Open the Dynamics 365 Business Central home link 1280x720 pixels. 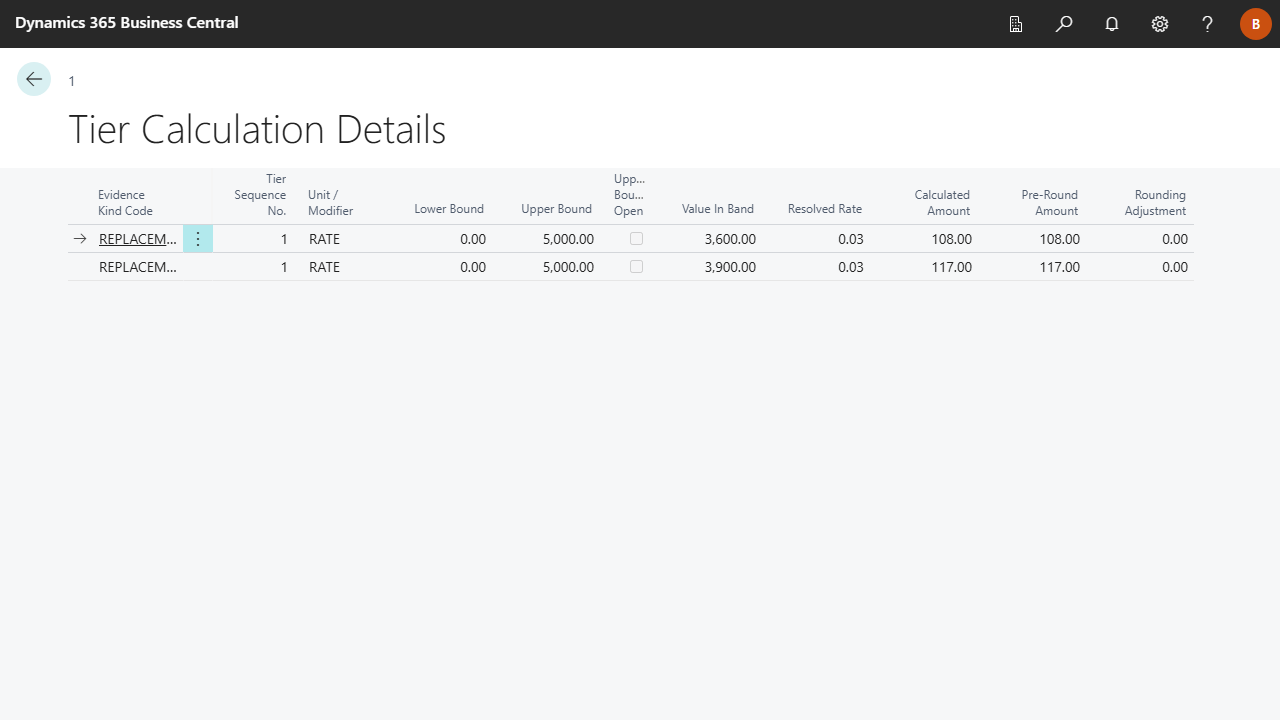coord(127,23)
